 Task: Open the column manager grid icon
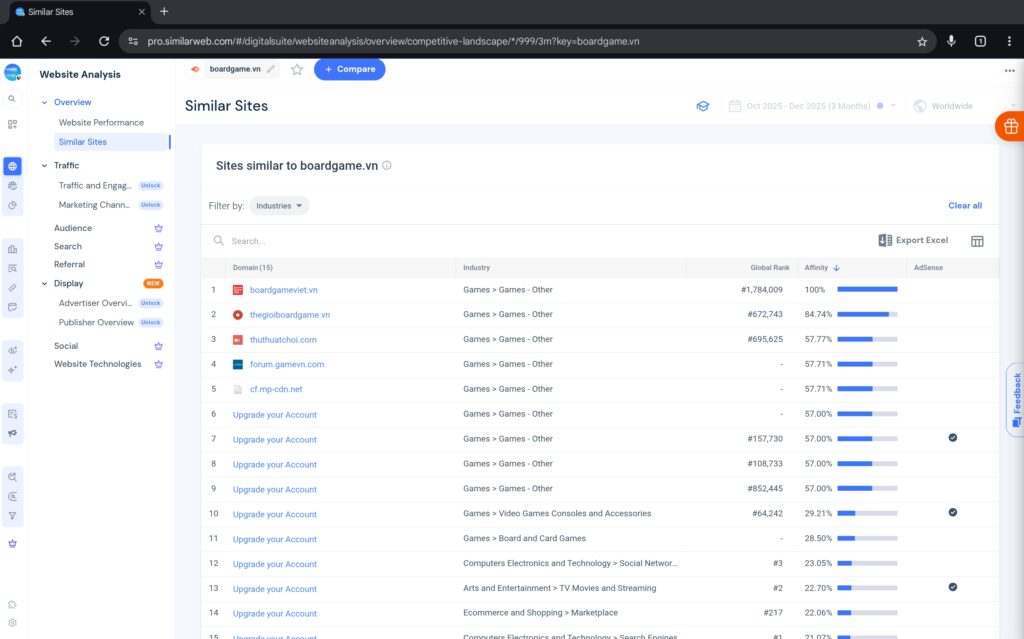click(x=977, y=240)
